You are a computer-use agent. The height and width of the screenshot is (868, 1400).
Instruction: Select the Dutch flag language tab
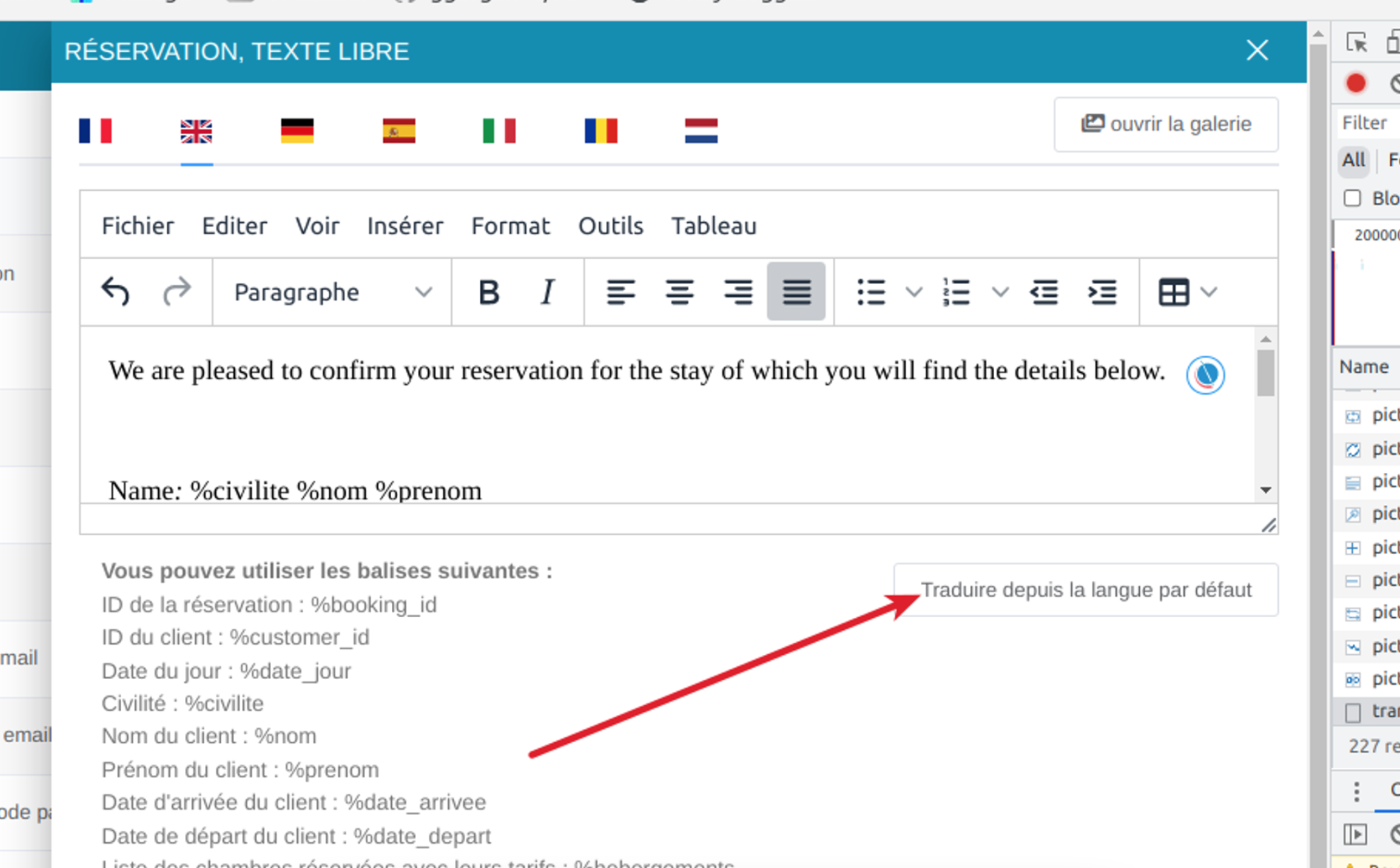pyautogui.click(x=701, y=131)
